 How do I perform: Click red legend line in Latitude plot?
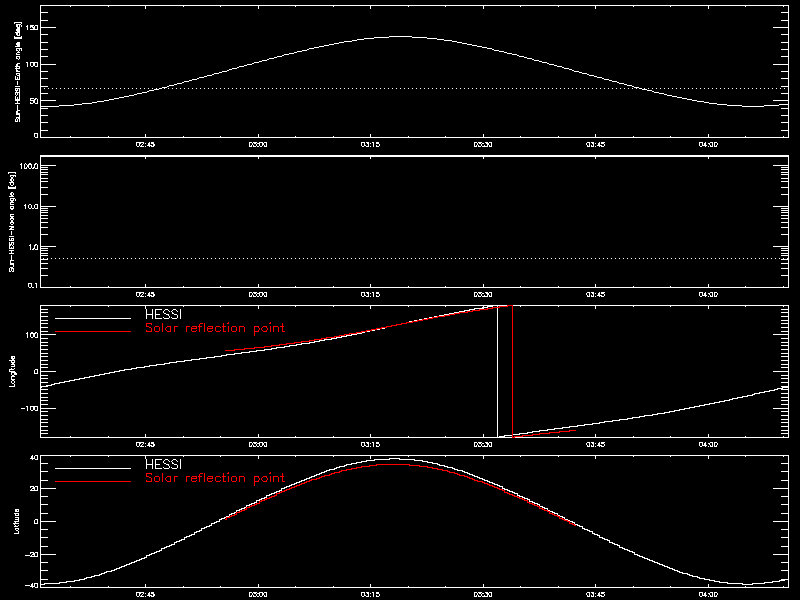(93, 482)
